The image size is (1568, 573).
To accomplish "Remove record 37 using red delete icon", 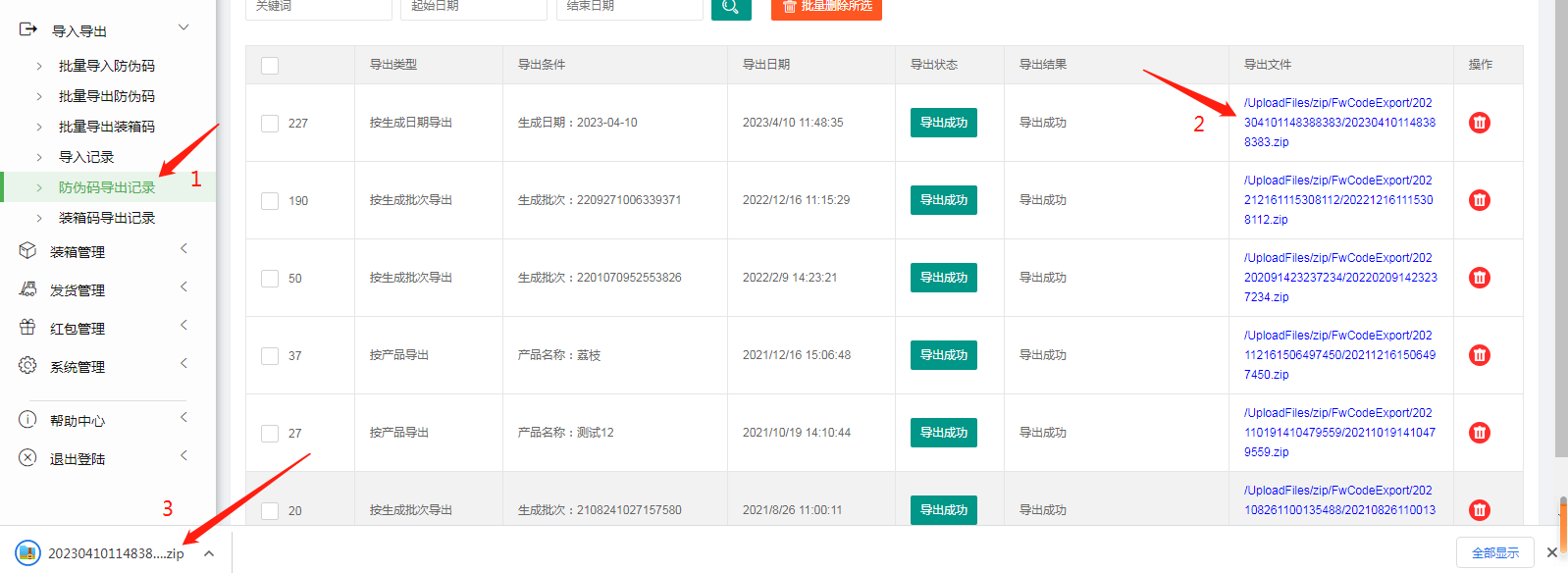I will pyautogui.click(x=1479, y=355).
